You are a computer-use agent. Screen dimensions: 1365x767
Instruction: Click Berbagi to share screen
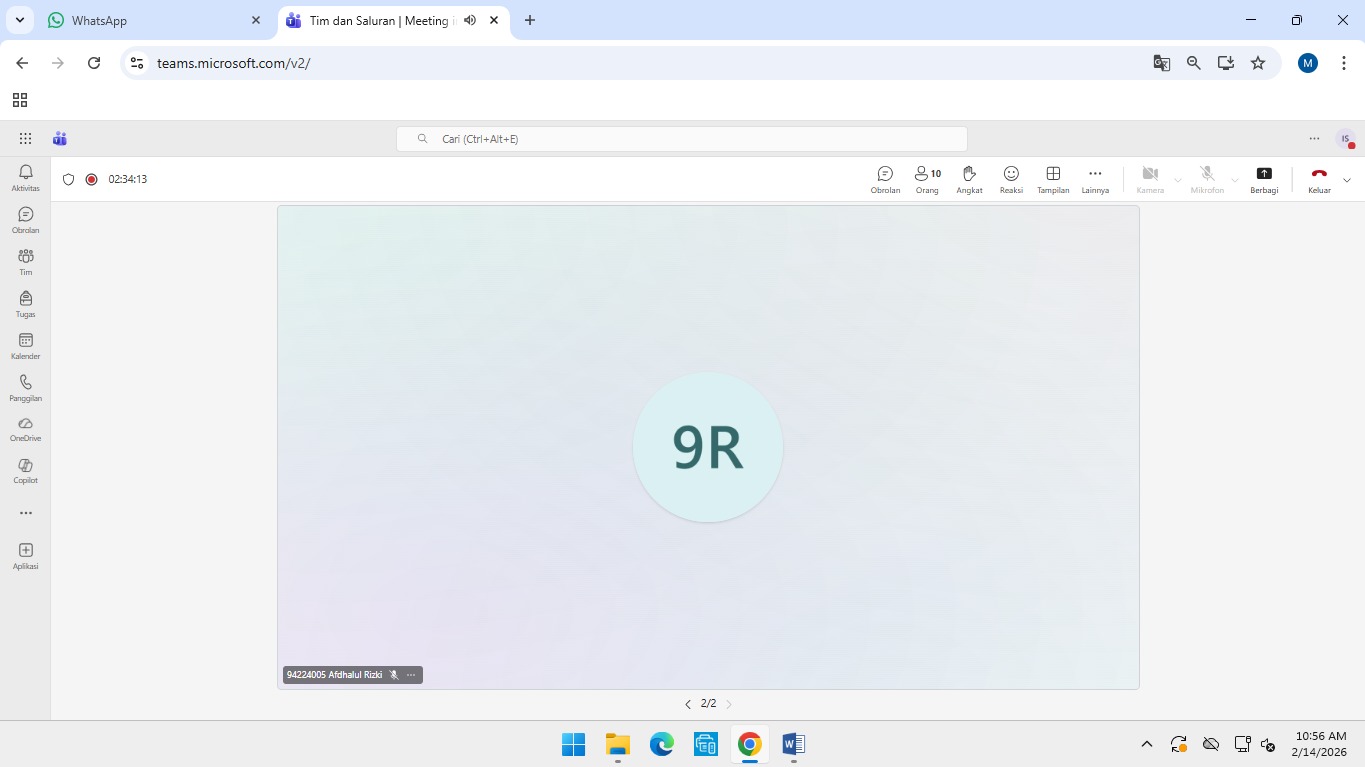pos(1264,179)
